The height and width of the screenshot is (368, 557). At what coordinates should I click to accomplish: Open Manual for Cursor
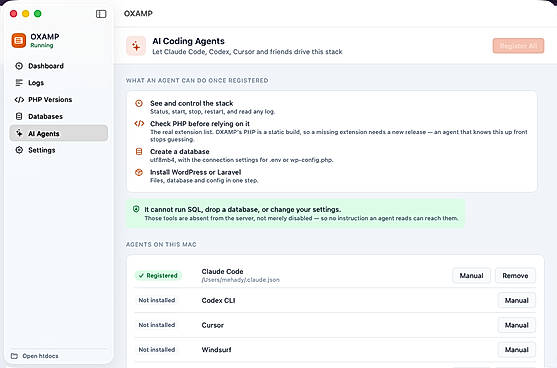tap(517, 325)
